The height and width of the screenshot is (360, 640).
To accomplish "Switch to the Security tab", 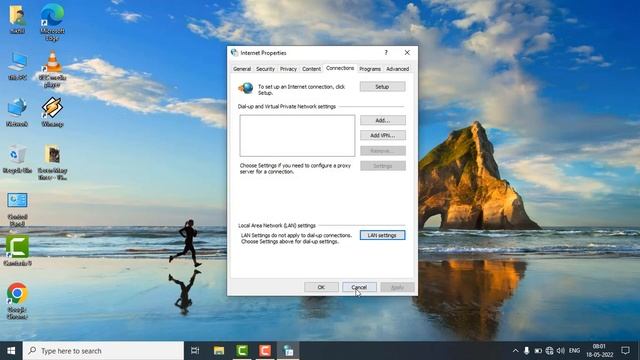I will click(265, 69).
